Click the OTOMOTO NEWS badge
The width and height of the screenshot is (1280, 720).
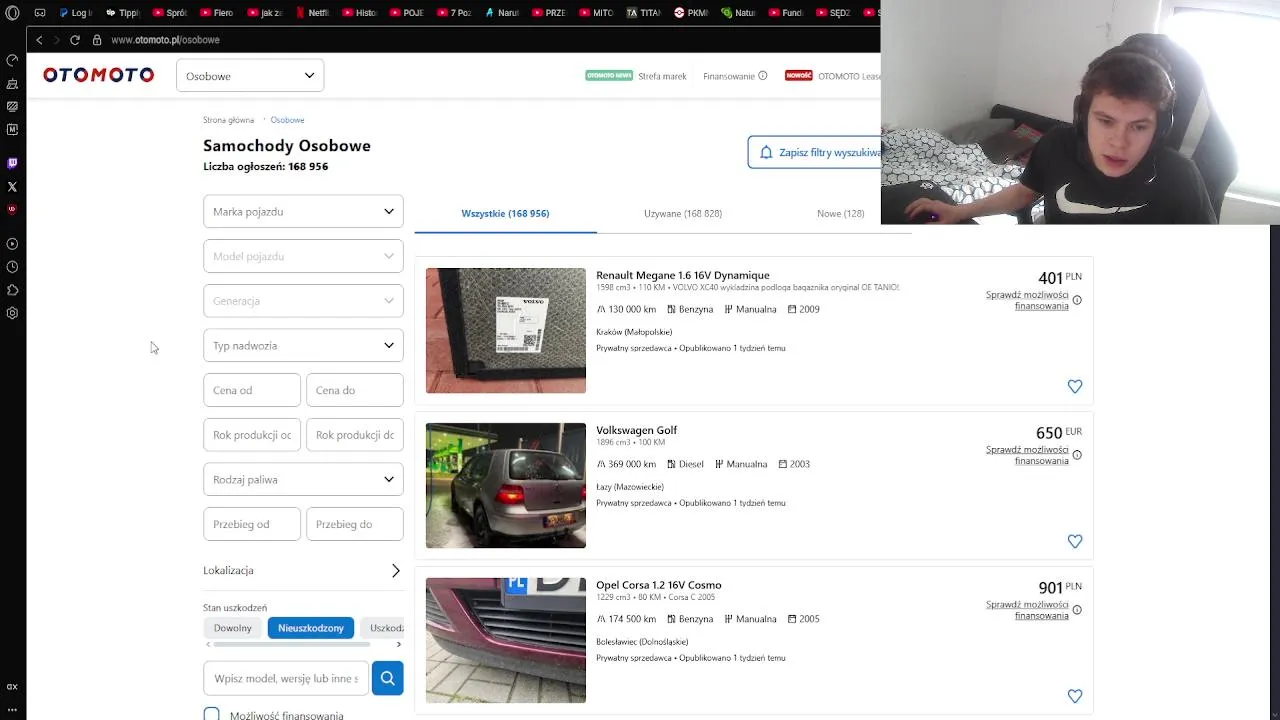[x=609, y=75]
